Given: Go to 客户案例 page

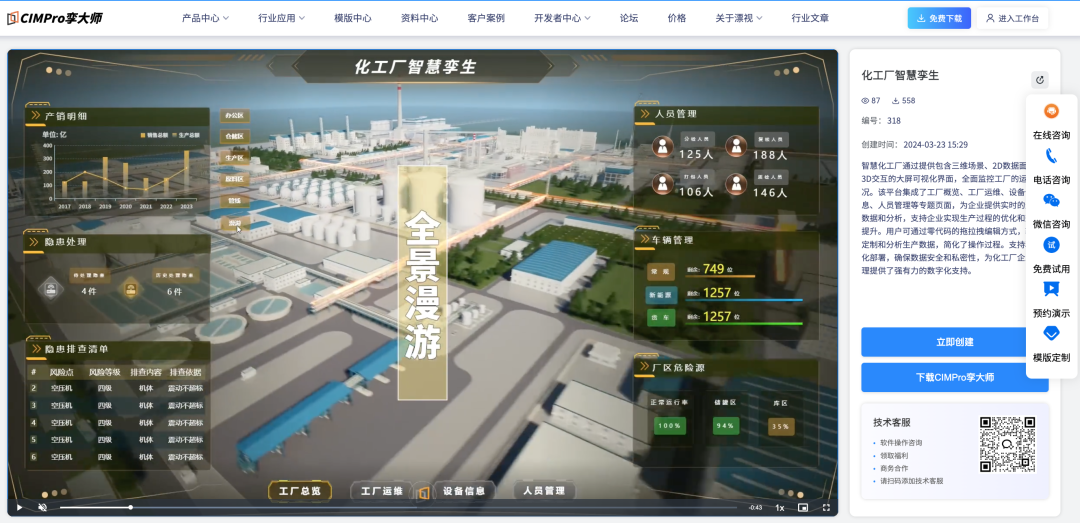Looking at the screenshot, I should (x=486, y=19).
